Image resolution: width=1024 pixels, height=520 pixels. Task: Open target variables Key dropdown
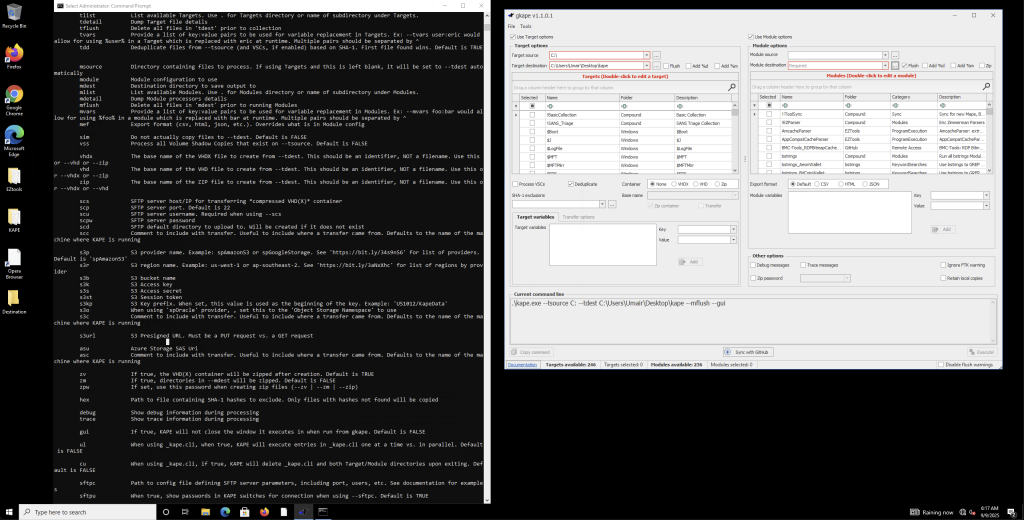click(733, 229)
